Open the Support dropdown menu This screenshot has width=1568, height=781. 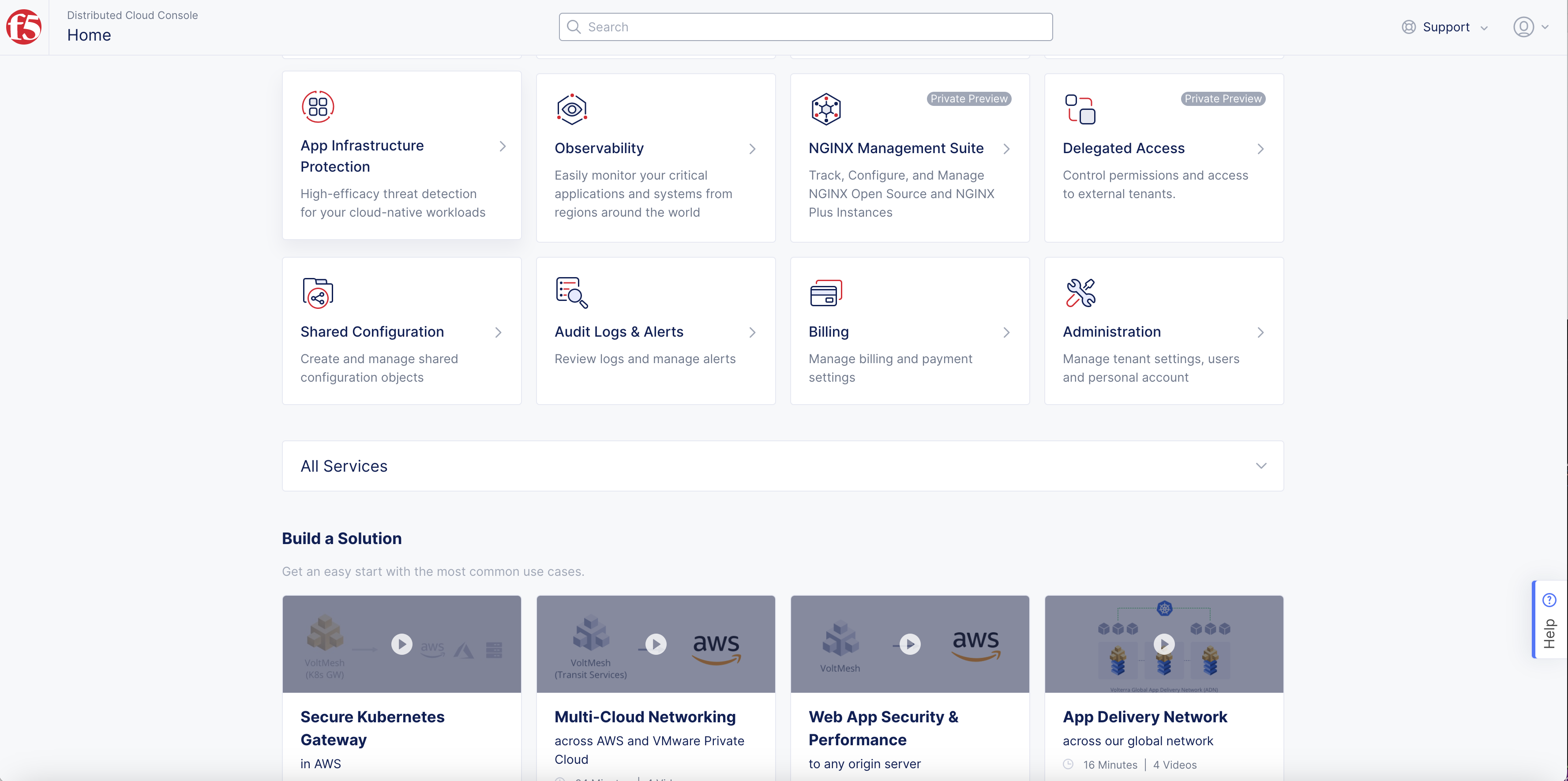point(1445,27)
